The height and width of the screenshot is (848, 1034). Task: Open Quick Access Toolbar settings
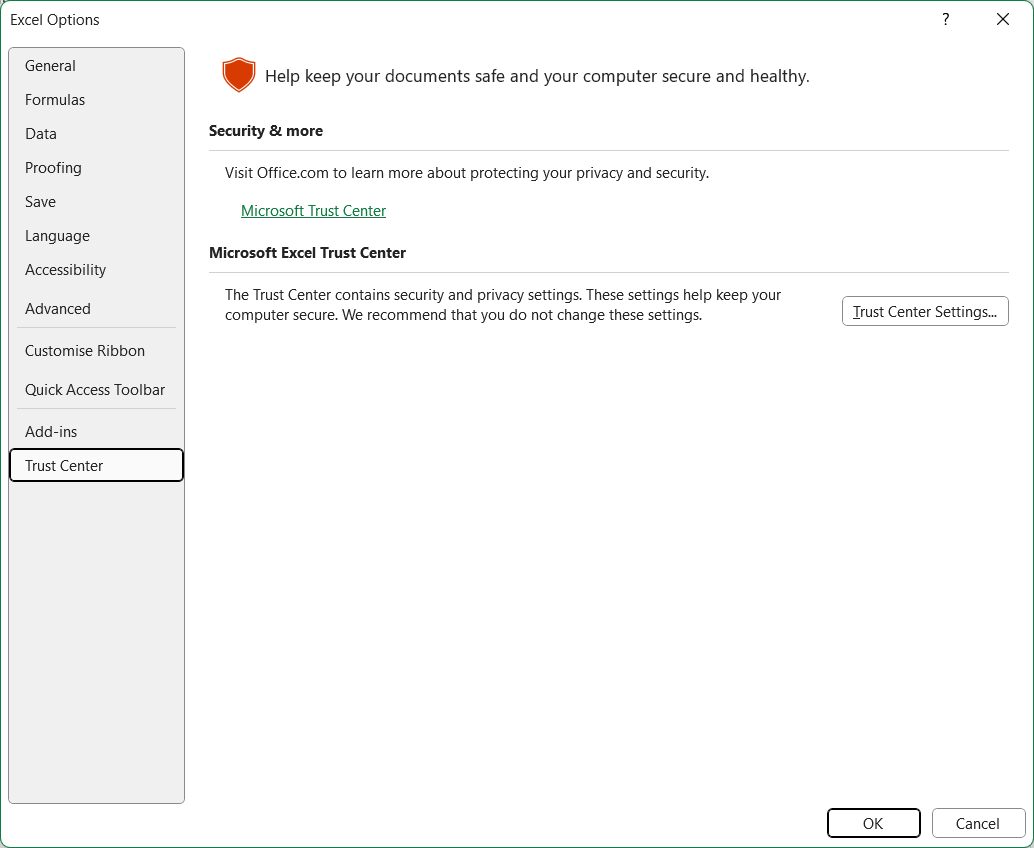95,390
